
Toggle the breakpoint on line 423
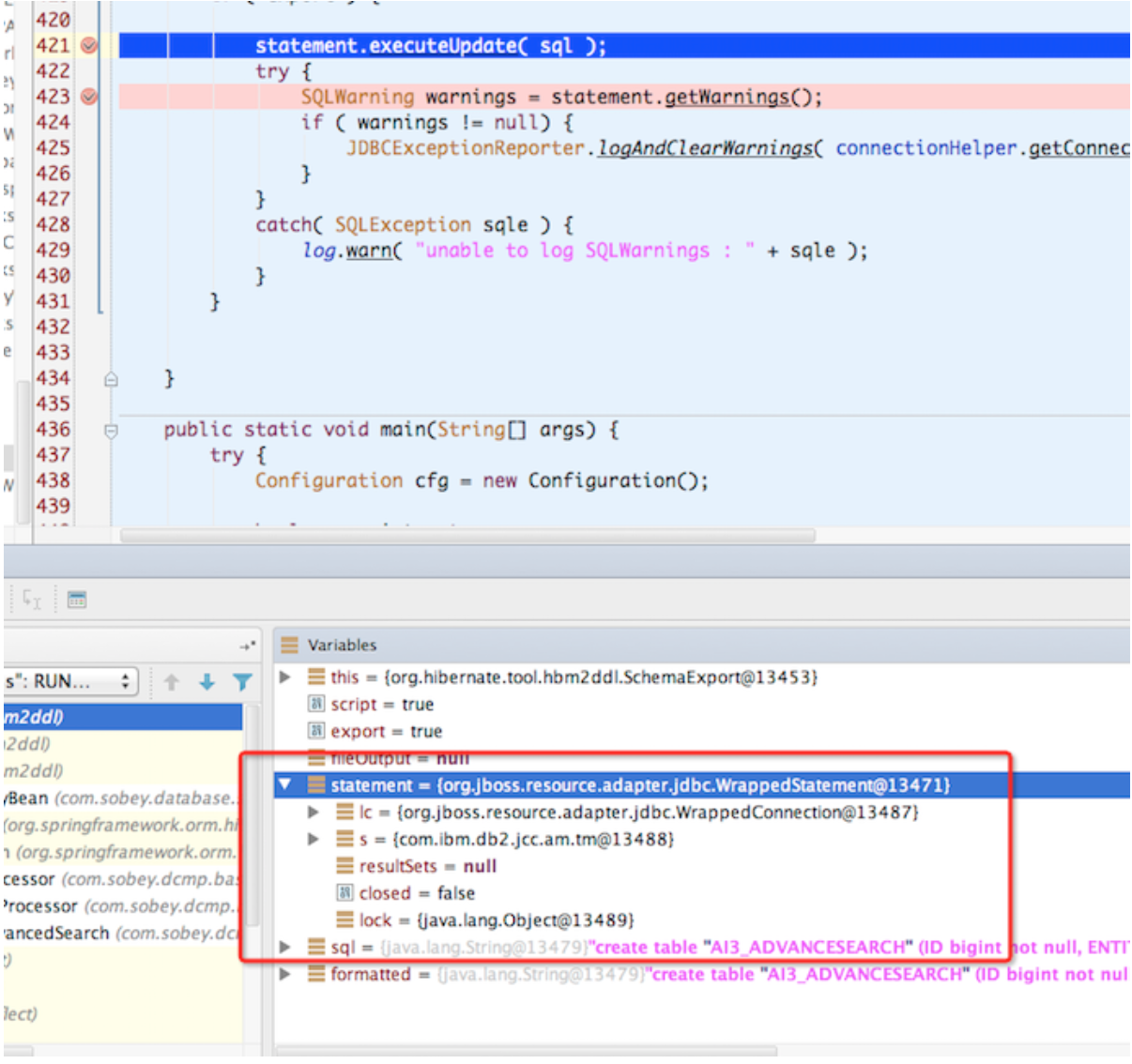[x=89, y=97]
